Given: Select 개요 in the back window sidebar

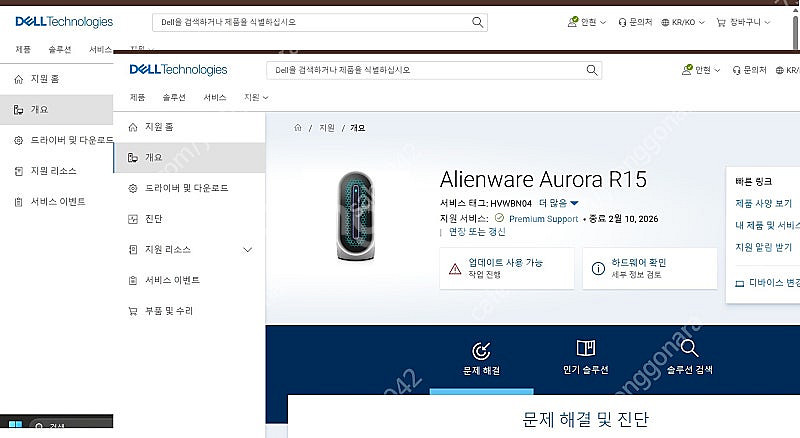Looking at the screenshot, I should (x=57, y=109).
